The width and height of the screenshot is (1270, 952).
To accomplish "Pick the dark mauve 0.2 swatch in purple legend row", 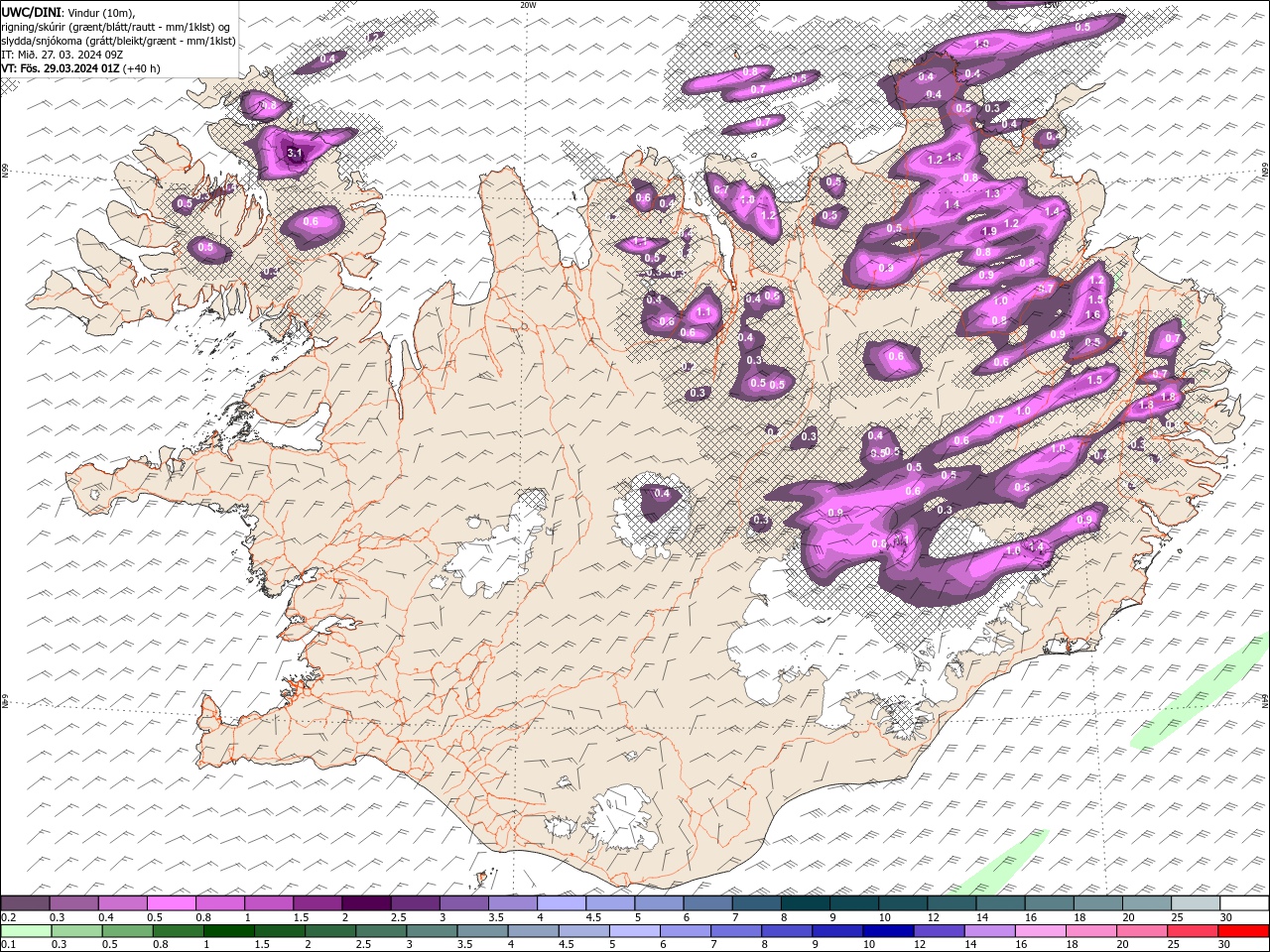I will [25, 902].
